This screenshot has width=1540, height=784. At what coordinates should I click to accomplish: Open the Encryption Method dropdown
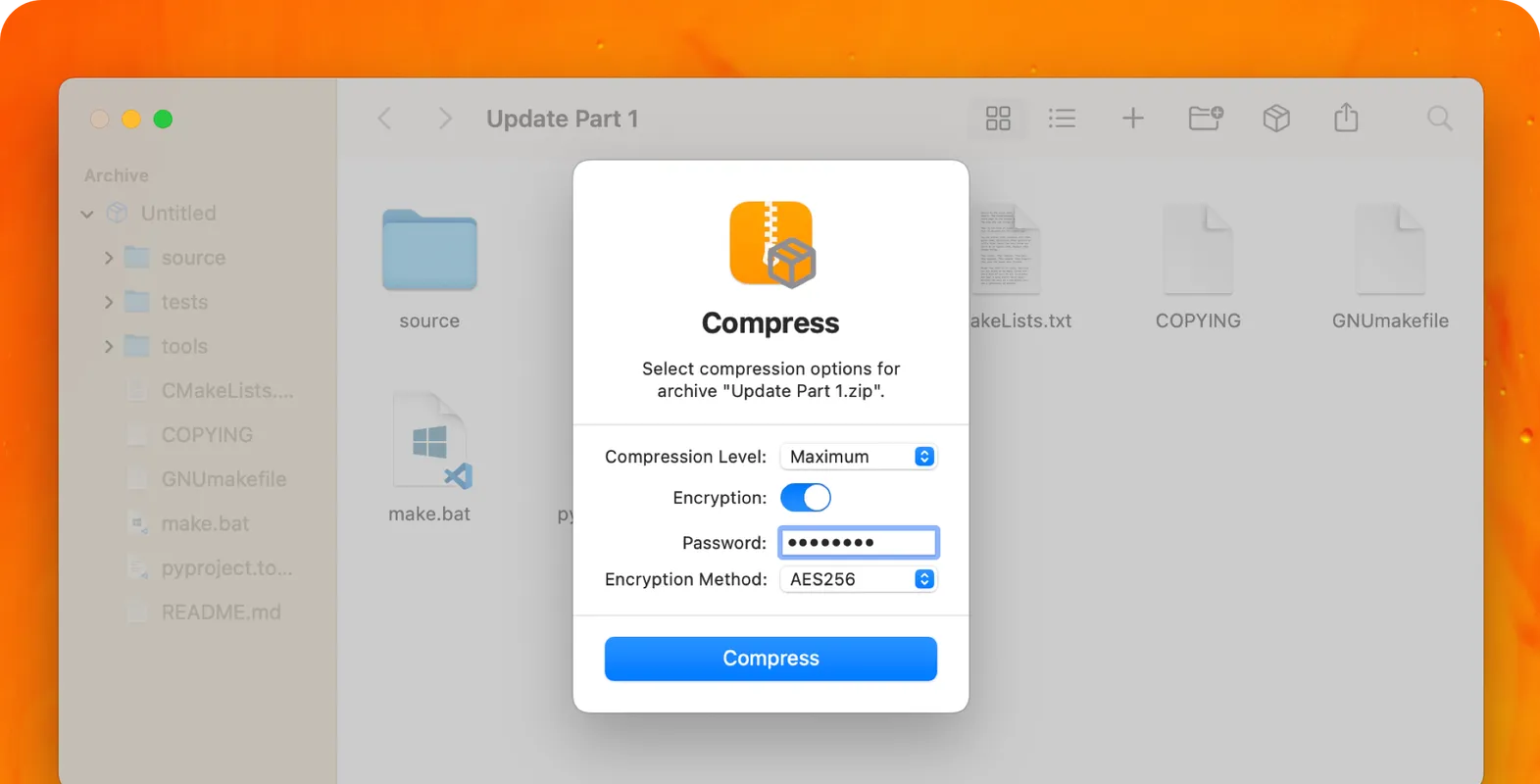[x=859, y=579]
